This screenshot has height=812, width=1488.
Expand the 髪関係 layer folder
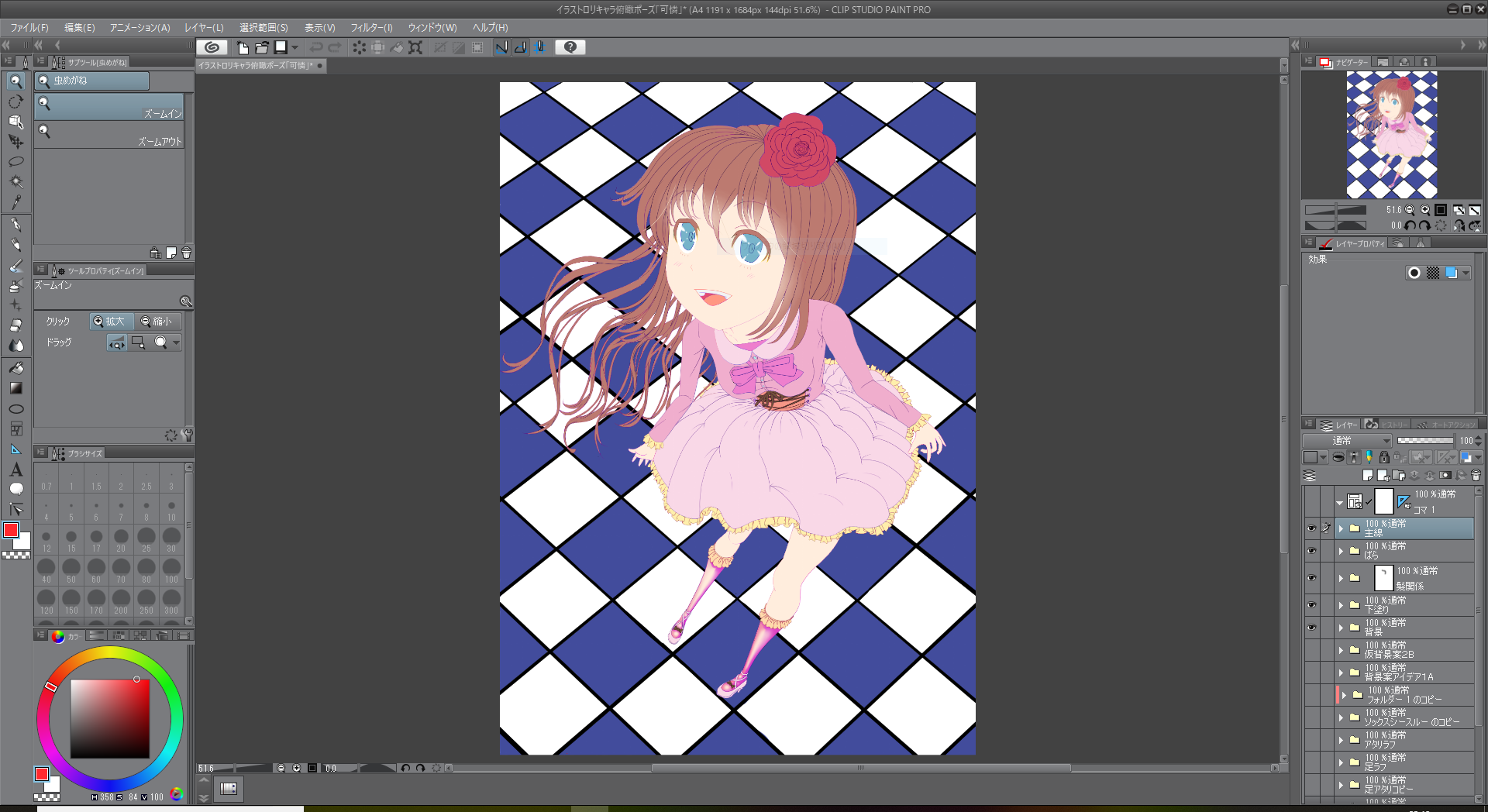point(1341,578)
